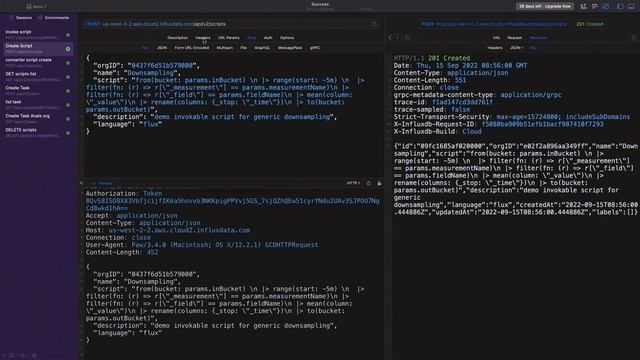The height and width of the screenshot is (360, 640).
Task: Switch to the Options tab
Action: [287, 38]
